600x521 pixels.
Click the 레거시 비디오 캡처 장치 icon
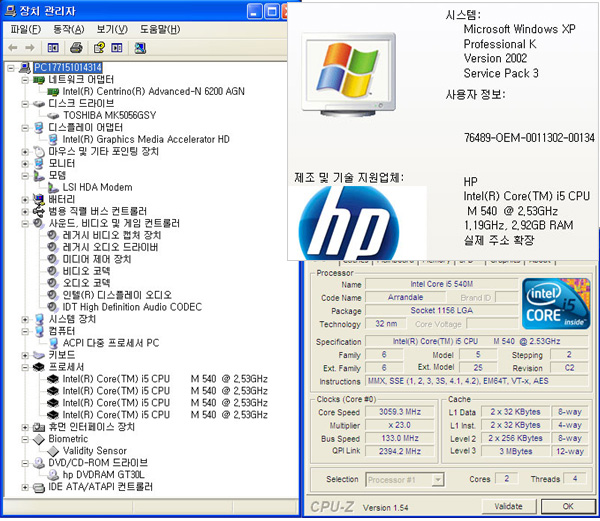pyautogui.click(x=52, y=235)
